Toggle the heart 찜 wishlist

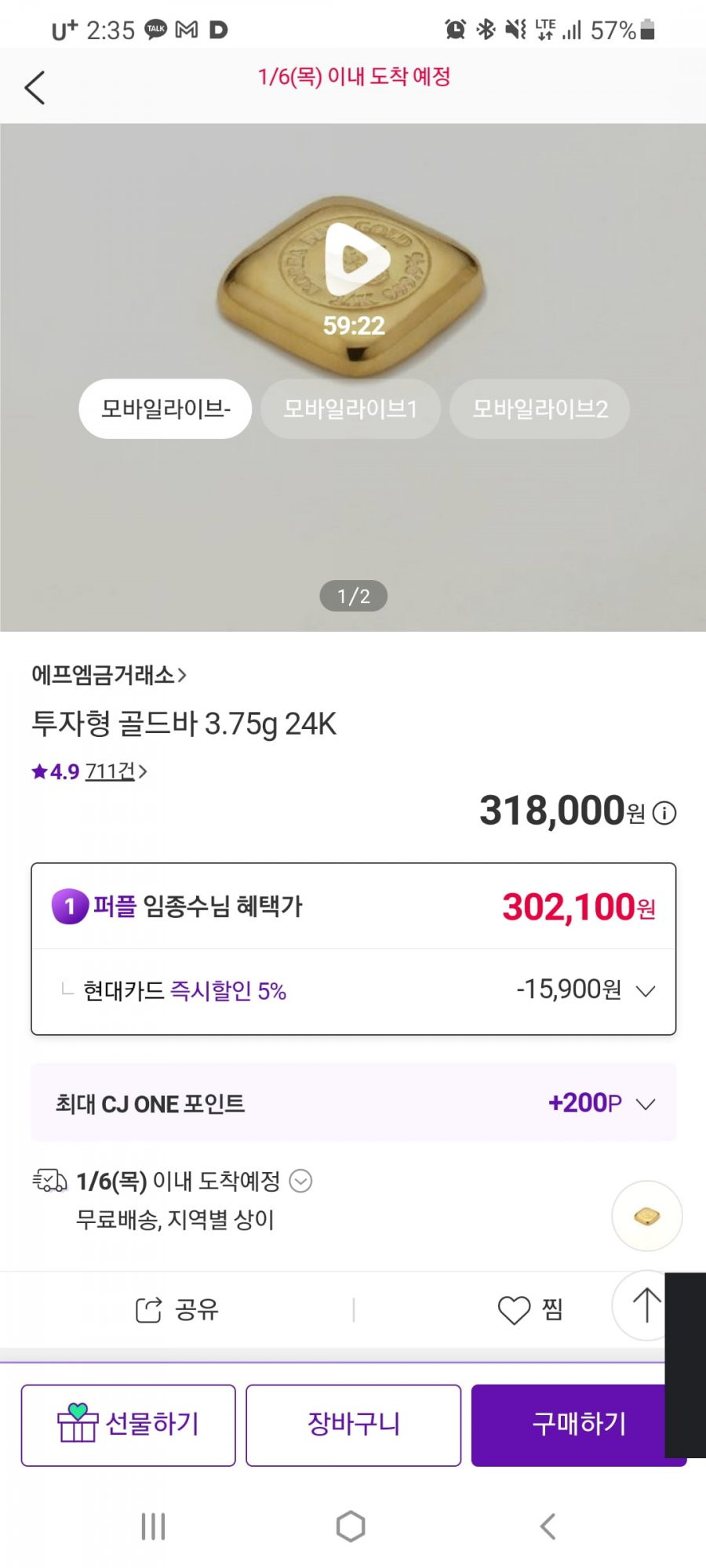point(515,1310)
